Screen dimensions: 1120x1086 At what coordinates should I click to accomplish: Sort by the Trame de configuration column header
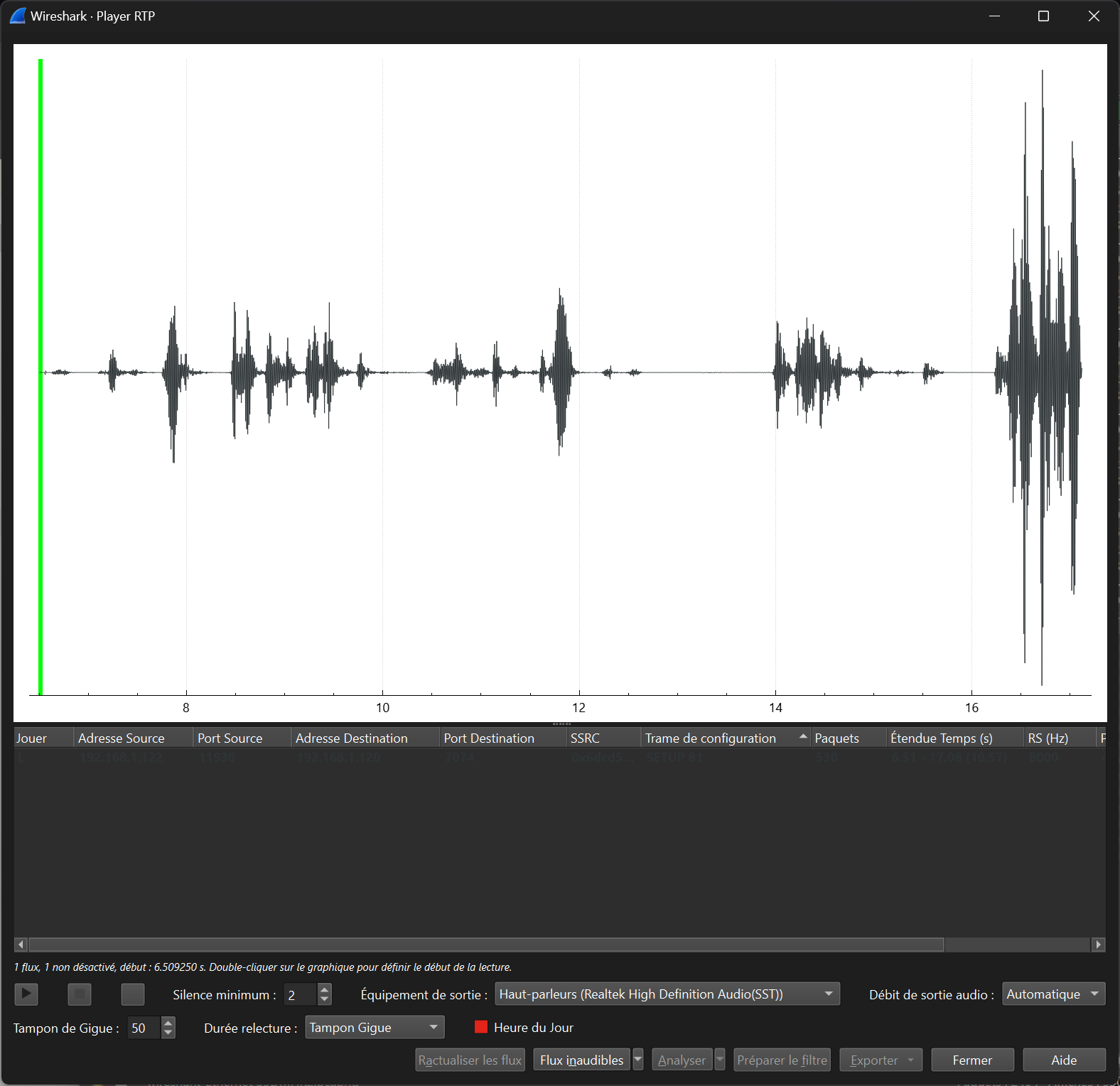[726, 738]
